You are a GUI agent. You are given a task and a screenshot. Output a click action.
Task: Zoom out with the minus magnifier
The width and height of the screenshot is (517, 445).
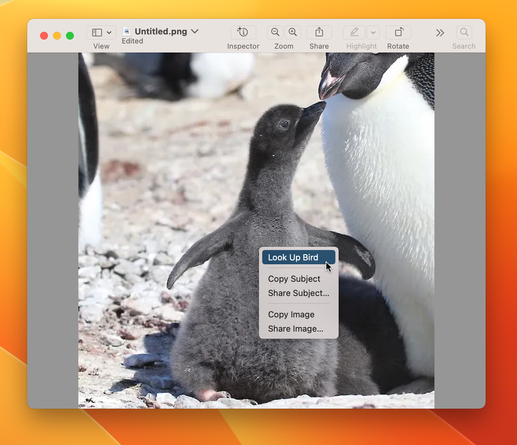tap(275, 32)
